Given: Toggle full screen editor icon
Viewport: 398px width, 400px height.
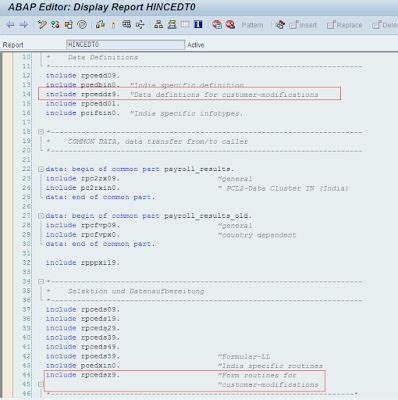Looking at the screenshot, I should [185, 25].
